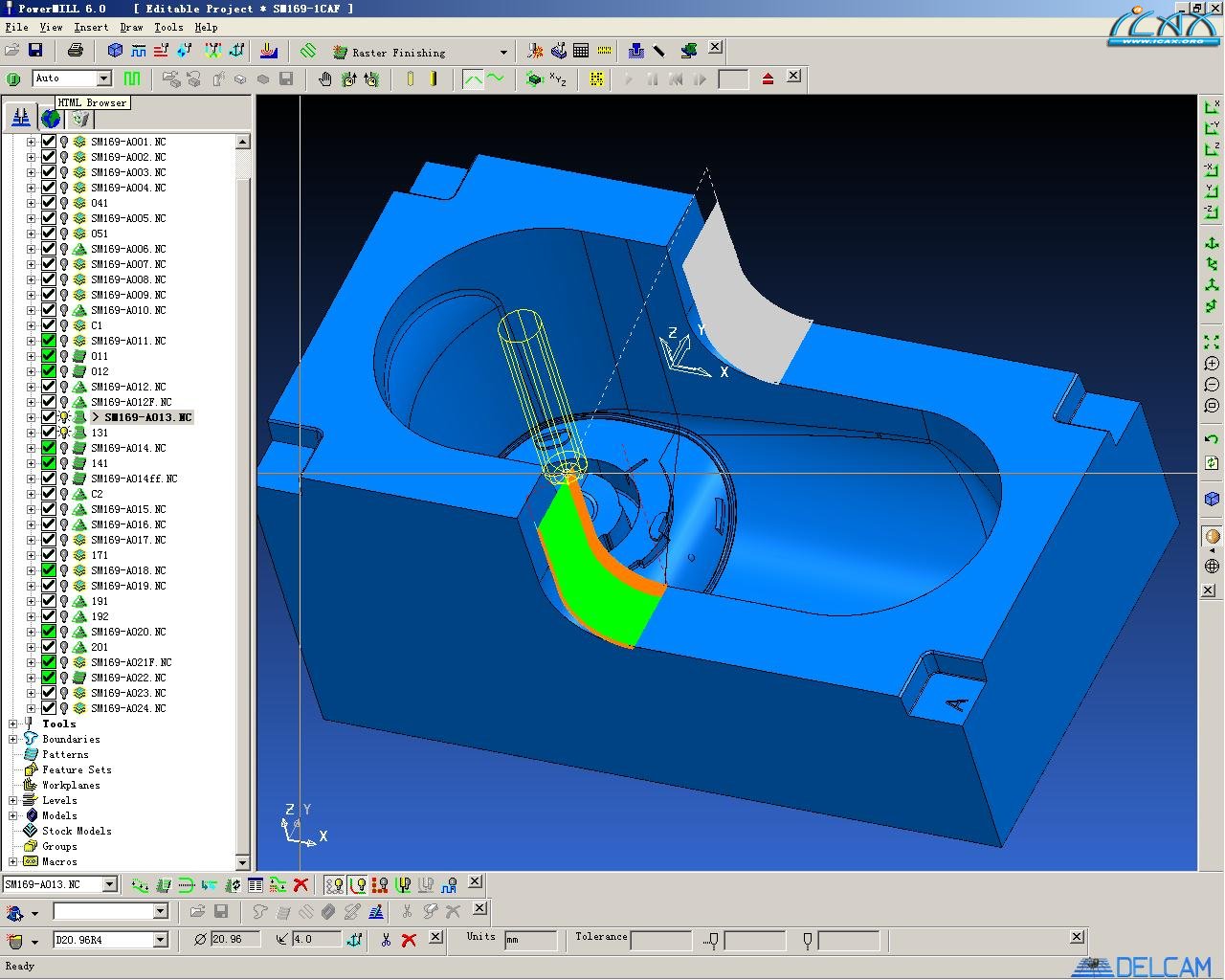Viewport: 1225px width, 980px height.
Task: Open the File menu
Action: tap(16, 28)
